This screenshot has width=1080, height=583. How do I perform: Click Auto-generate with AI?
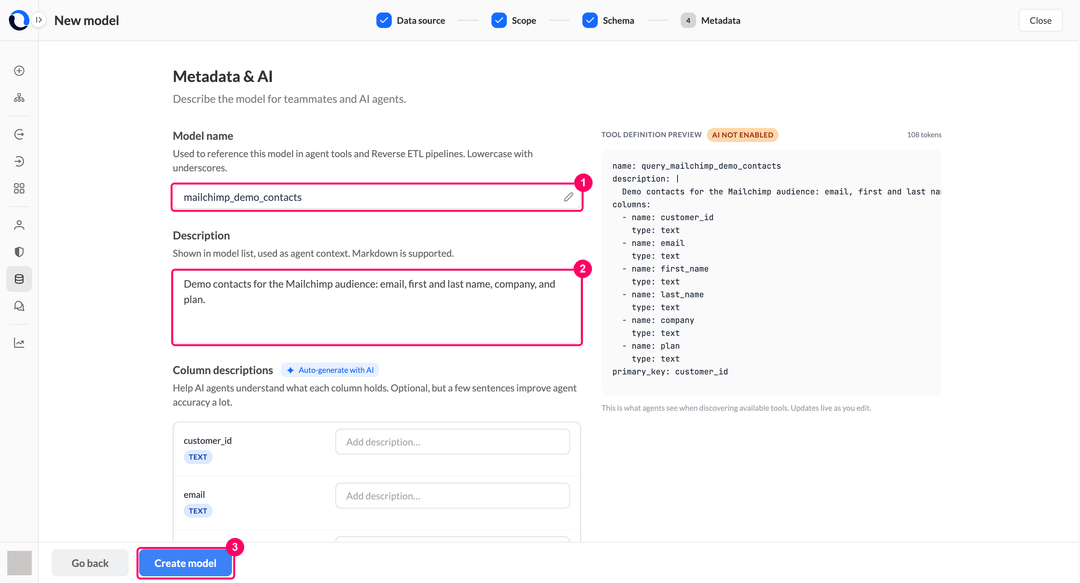tap(330, 370)
